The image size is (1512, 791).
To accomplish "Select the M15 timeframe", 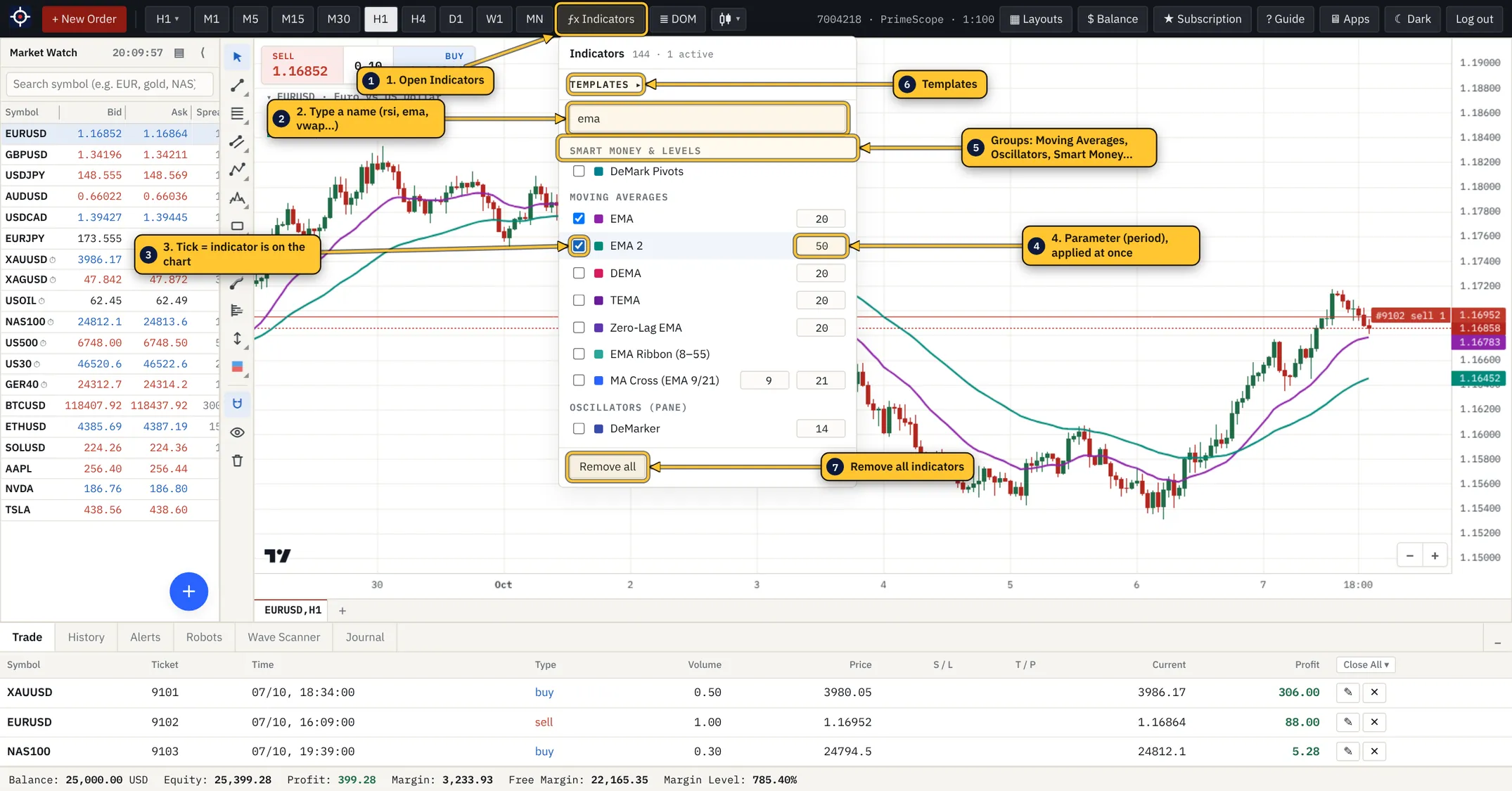I will (293, 19).
